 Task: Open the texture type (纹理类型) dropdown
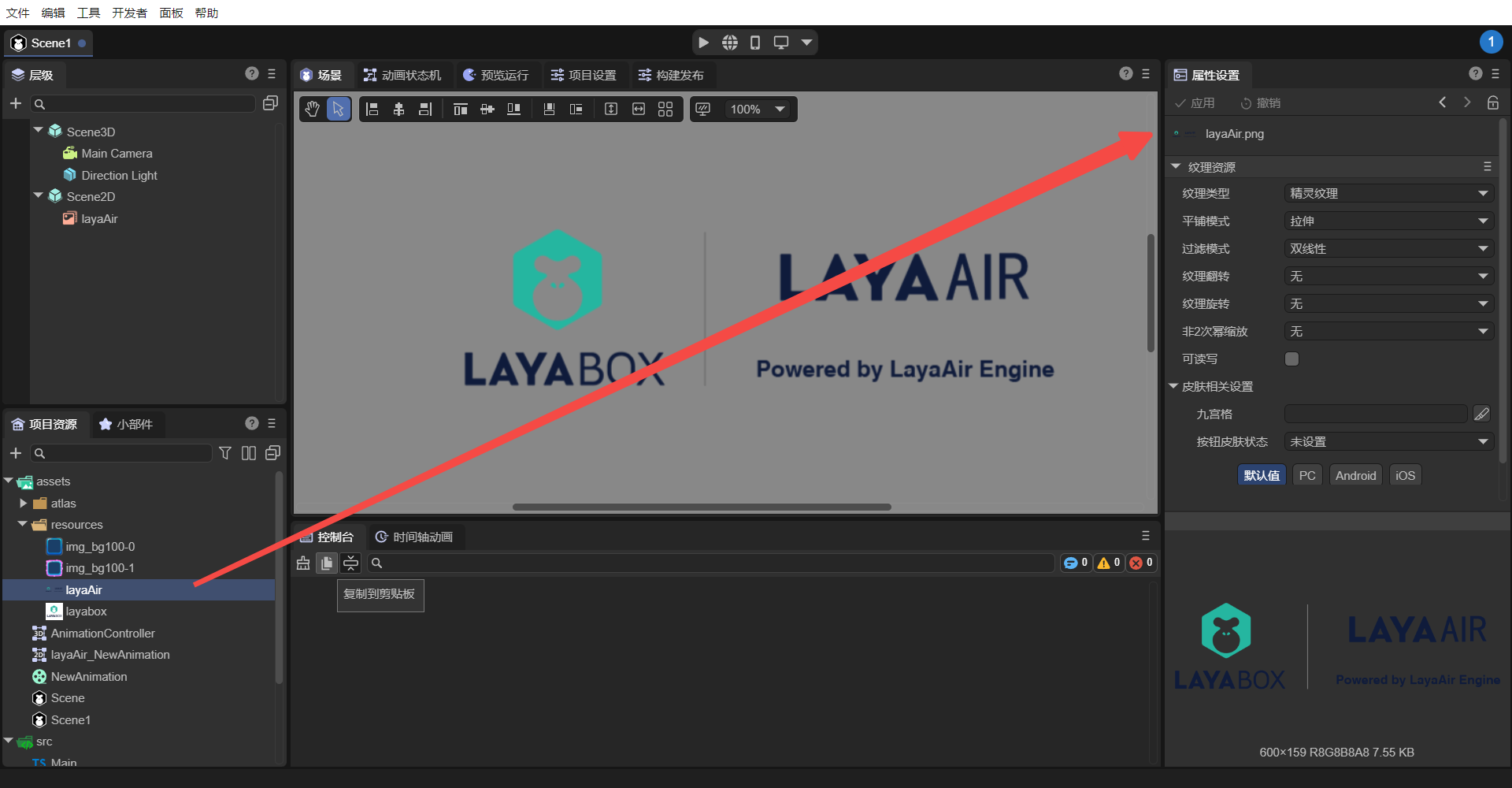tap(1388, 193)
